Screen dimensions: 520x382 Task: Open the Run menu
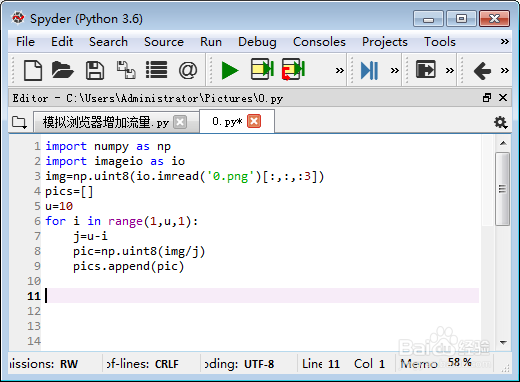click(x=211, y=42)
